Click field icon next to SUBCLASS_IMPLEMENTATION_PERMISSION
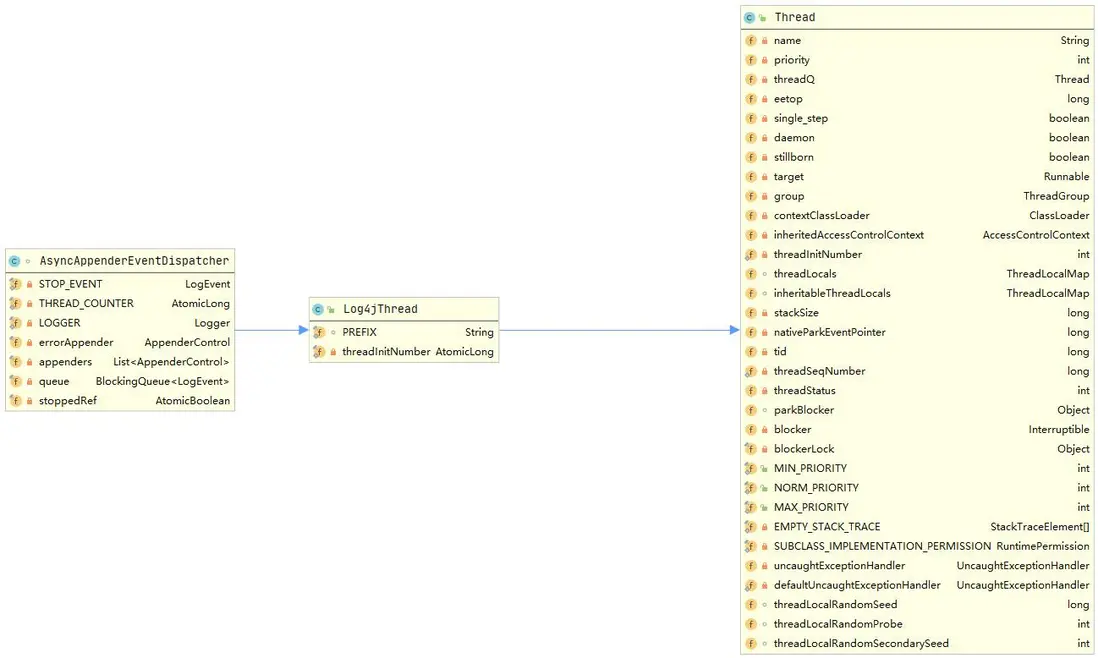 tap(751, 547)
